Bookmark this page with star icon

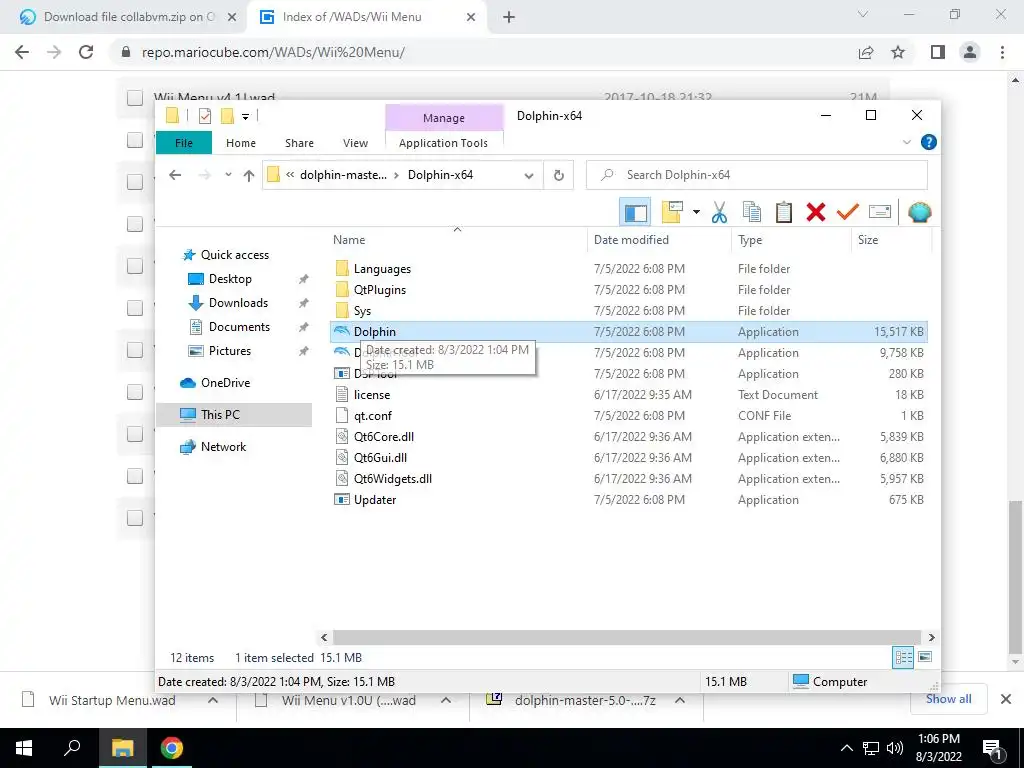(898, 52)
